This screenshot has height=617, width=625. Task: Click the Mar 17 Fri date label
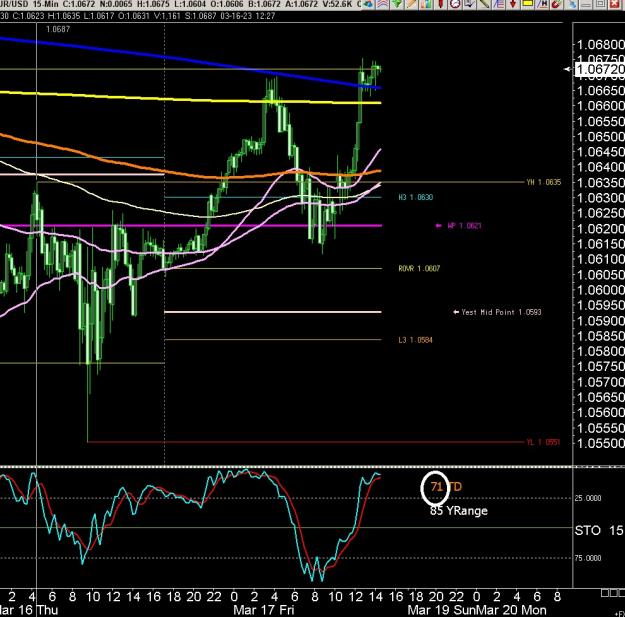point(264,610)
